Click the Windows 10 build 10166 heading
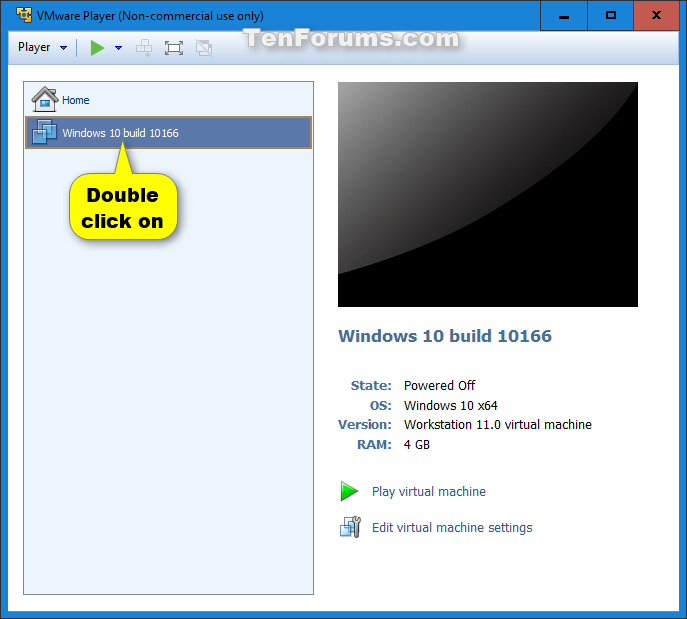Screen dimensions: 687x619 [445, 336]
